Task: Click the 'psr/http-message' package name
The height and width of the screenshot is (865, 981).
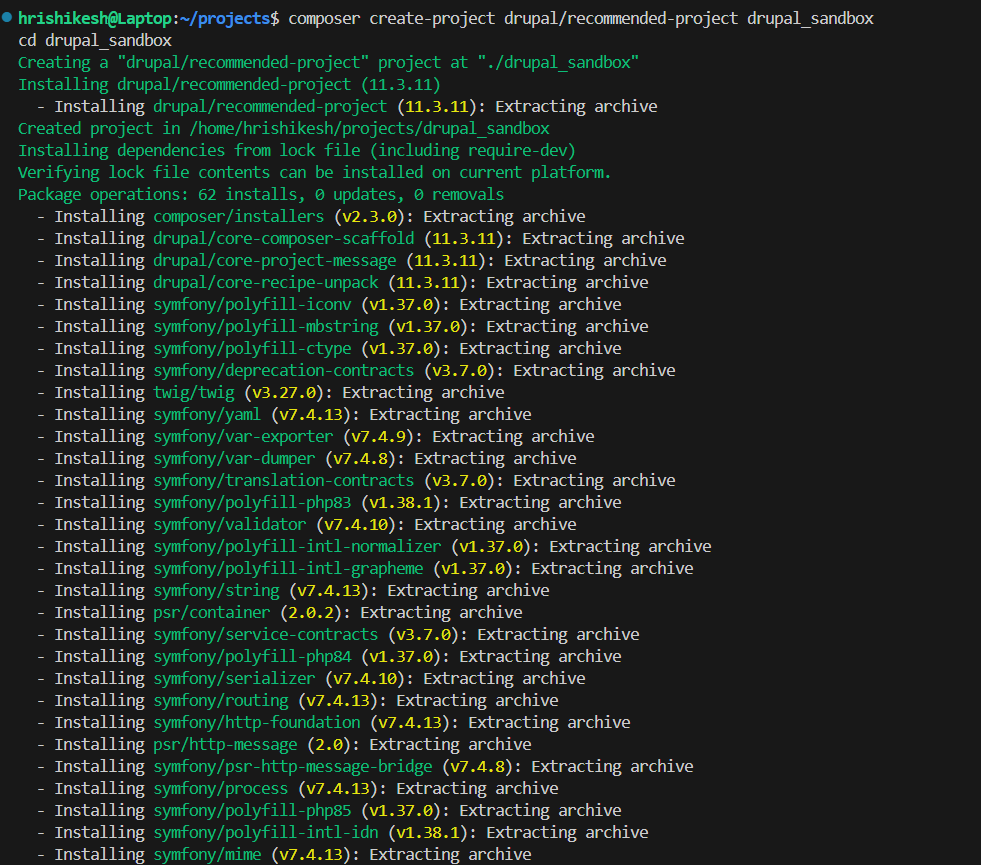Action: tap(225, 744)
